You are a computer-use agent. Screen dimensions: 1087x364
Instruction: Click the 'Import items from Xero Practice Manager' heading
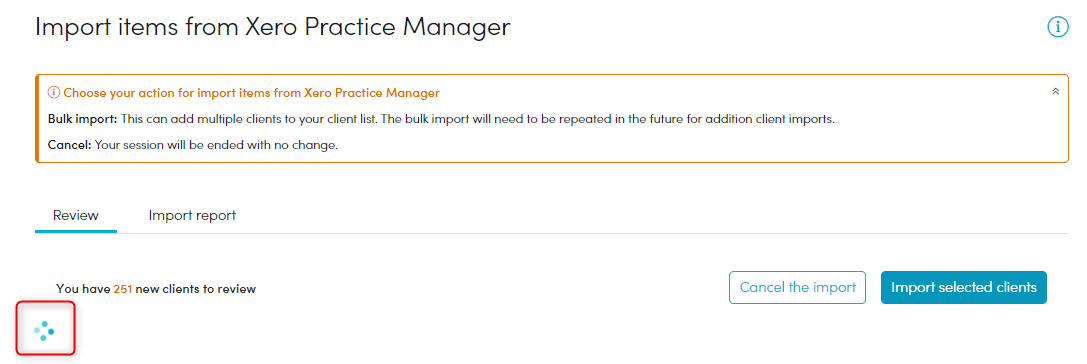pyautogui.click(x=272, y=27)
